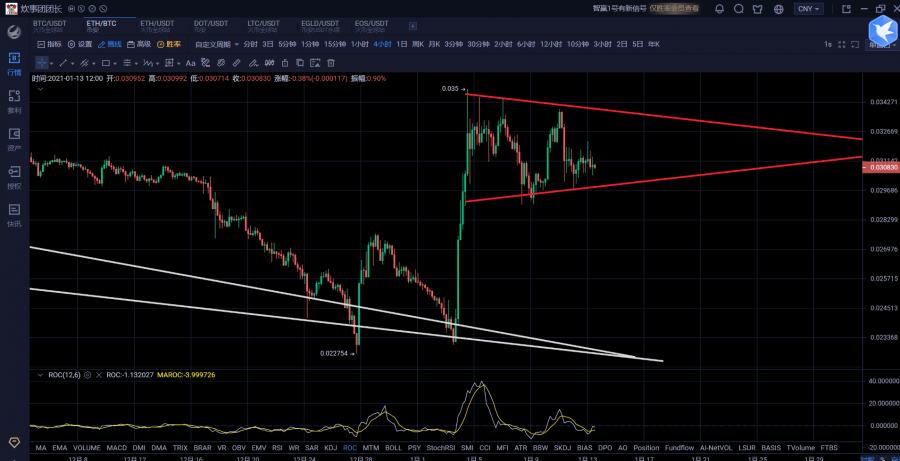Open the 套利 arbitrage sidebar section

(x=14, y=102)
